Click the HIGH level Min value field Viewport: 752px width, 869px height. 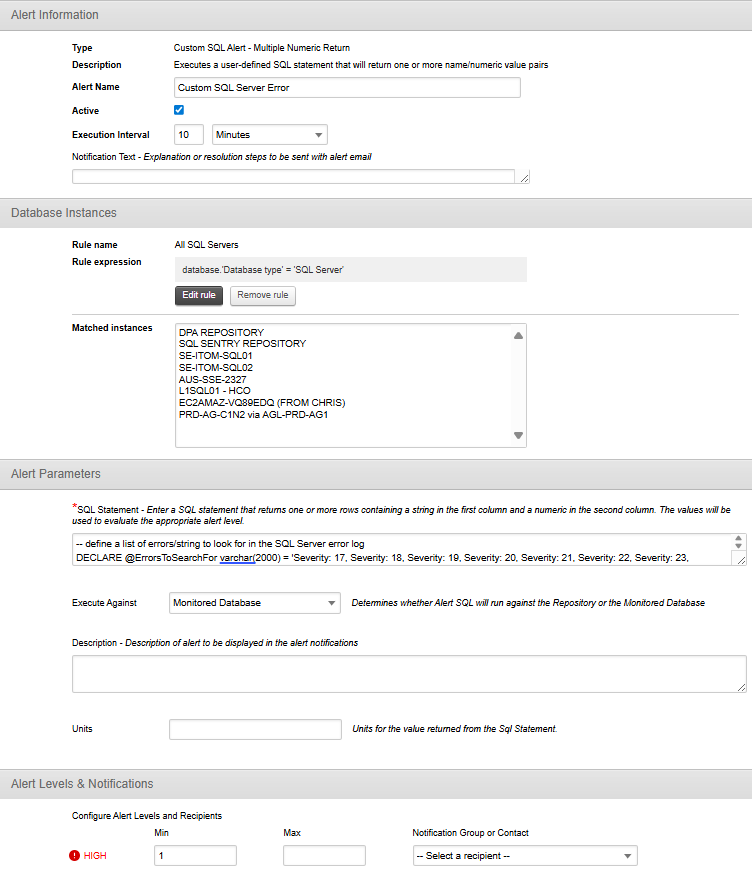click(x=196, y=856)
